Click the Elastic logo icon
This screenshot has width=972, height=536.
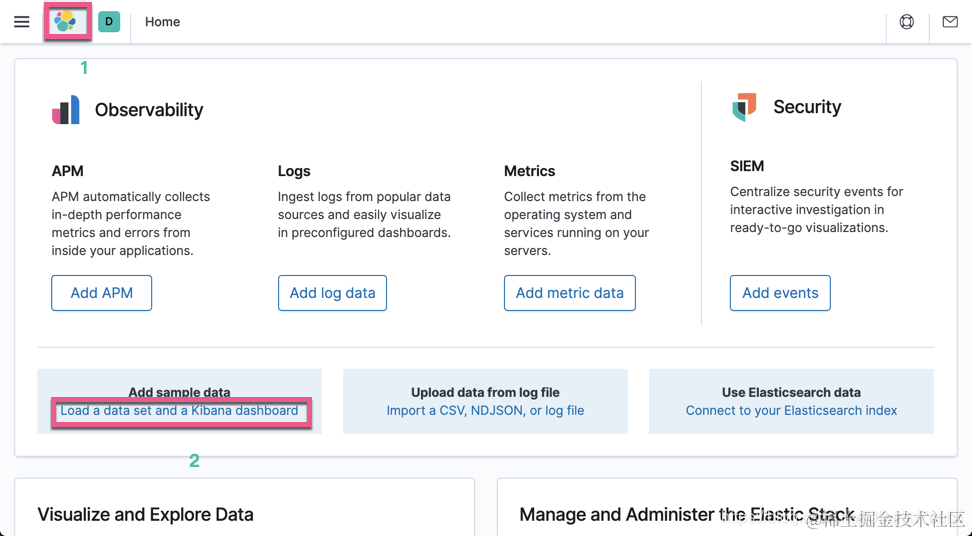coord(66,21)
